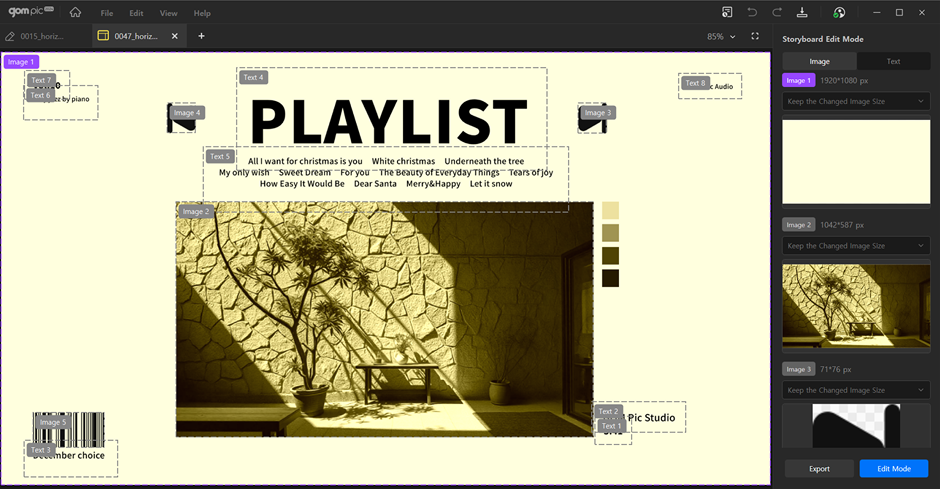Viewport: 940px width, 489px height.
Task: Expand Image 3 size option dropdown
Action: point(855,390)
